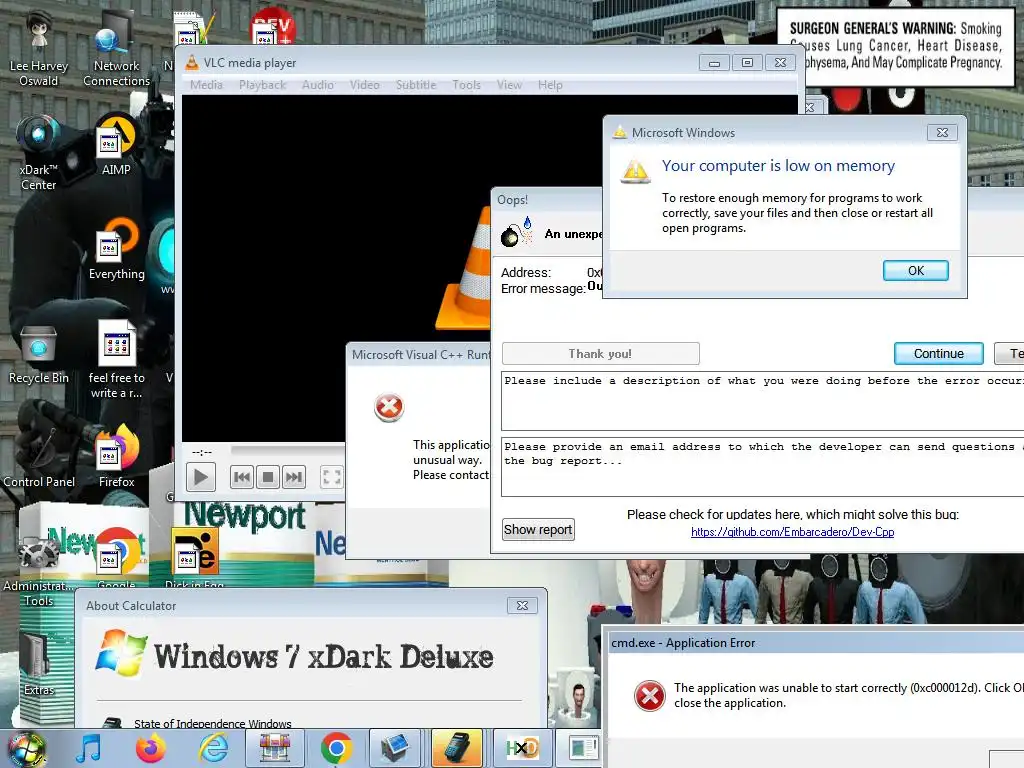Open Chrome from the taskbar

pos(336,748)
